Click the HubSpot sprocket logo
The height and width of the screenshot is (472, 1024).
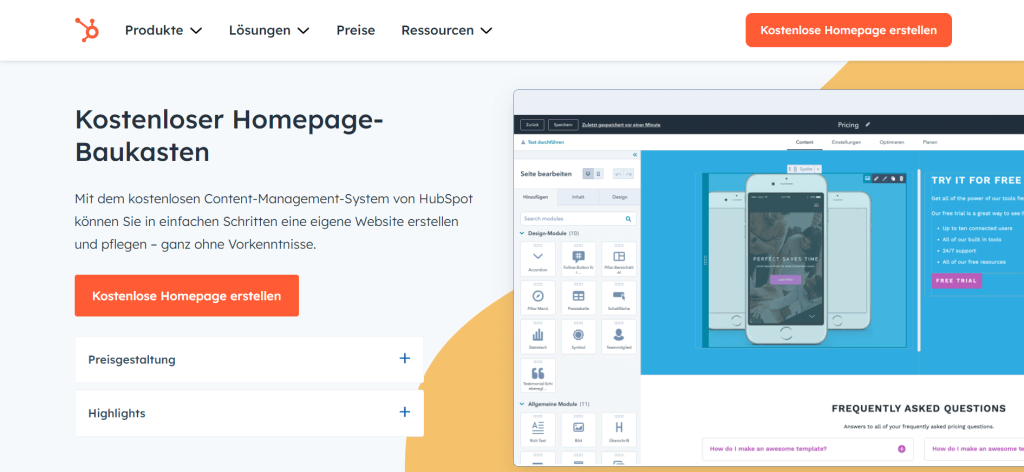pos(87,30)
